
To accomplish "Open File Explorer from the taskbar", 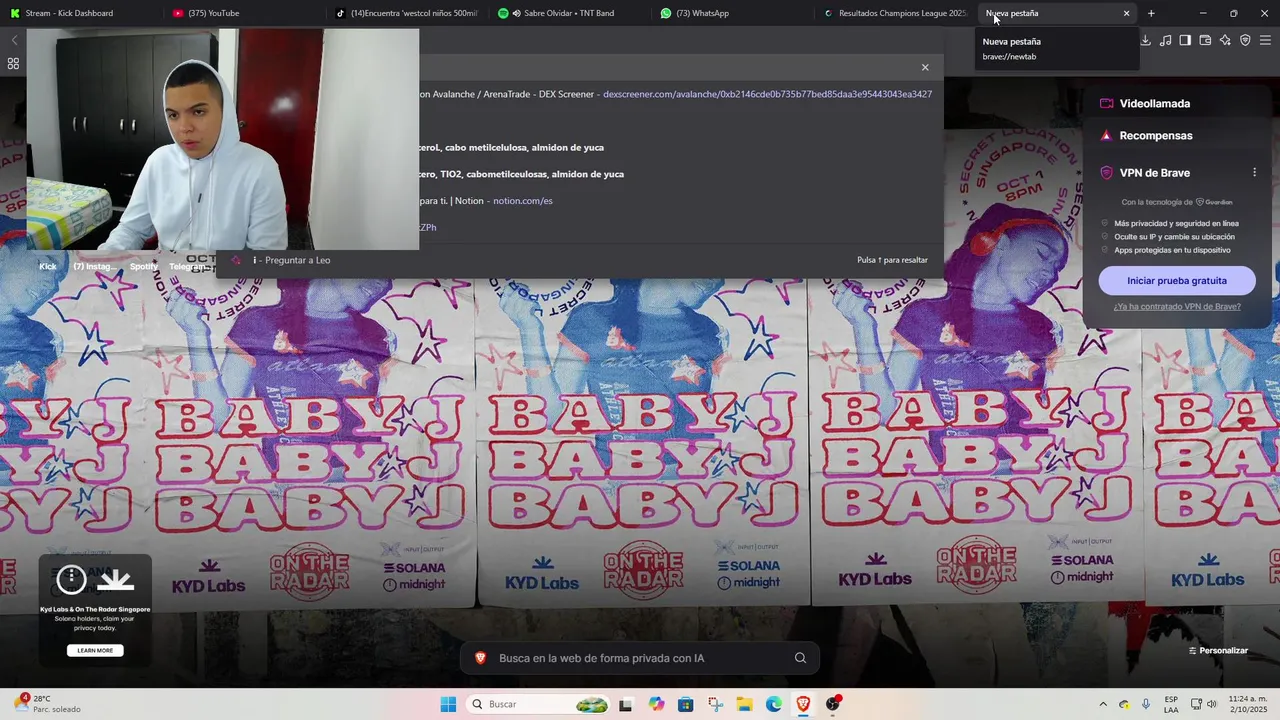I will click(745, 704).
